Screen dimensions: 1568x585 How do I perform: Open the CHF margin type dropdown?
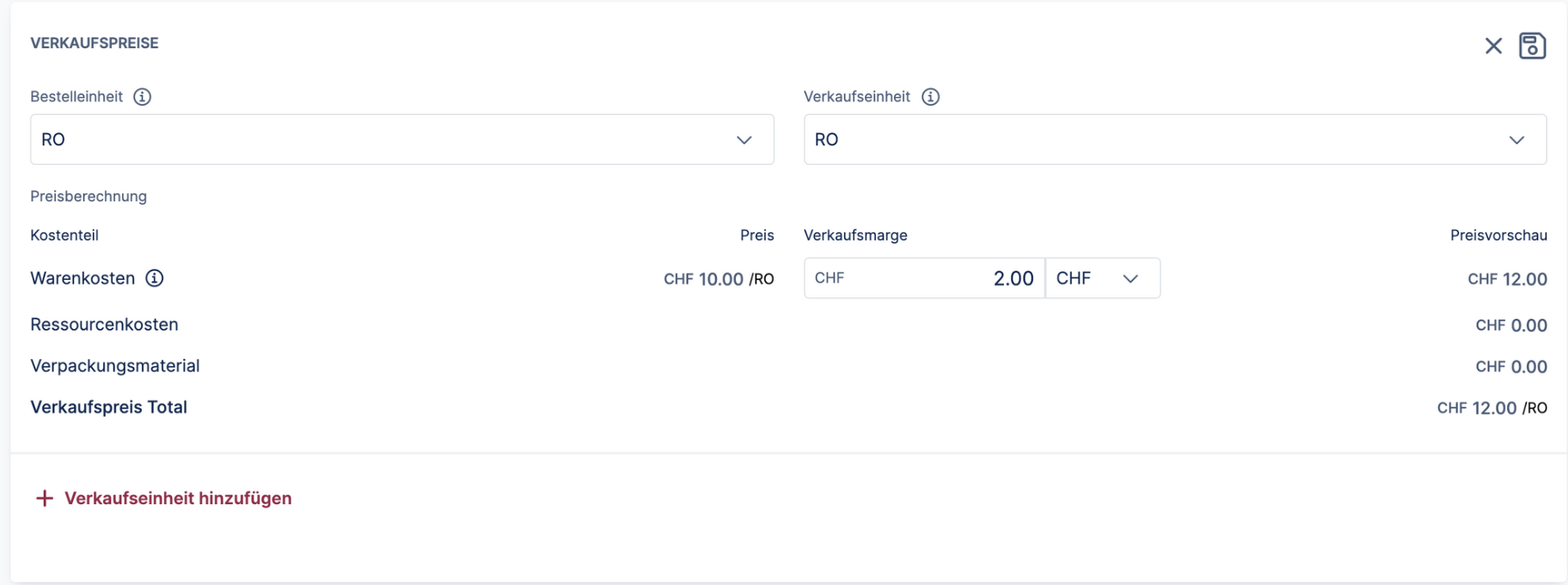pyautogui.click(x=1102, y=278)
